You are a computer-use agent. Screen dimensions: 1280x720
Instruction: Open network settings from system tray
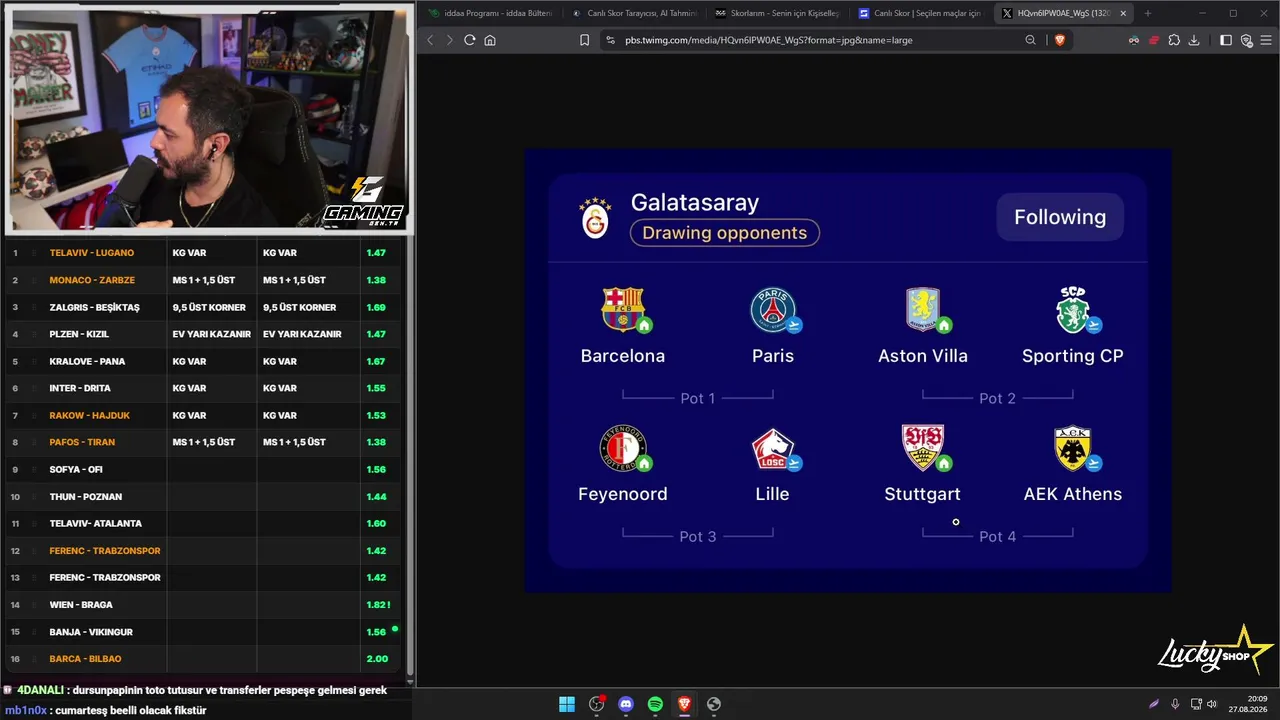pos(1195,704)
